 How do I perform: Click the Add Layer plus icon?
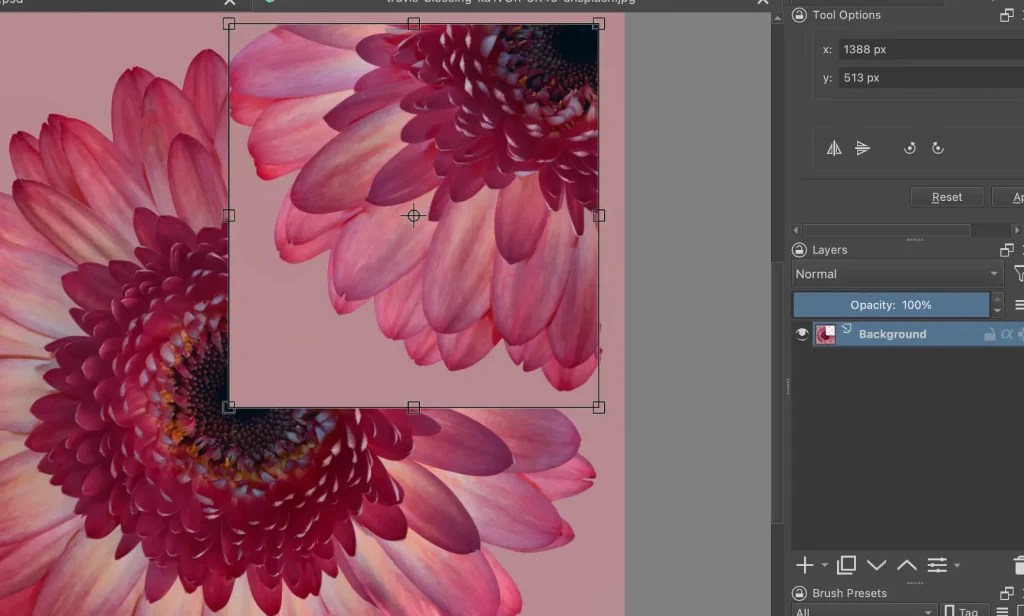point(805,565)
